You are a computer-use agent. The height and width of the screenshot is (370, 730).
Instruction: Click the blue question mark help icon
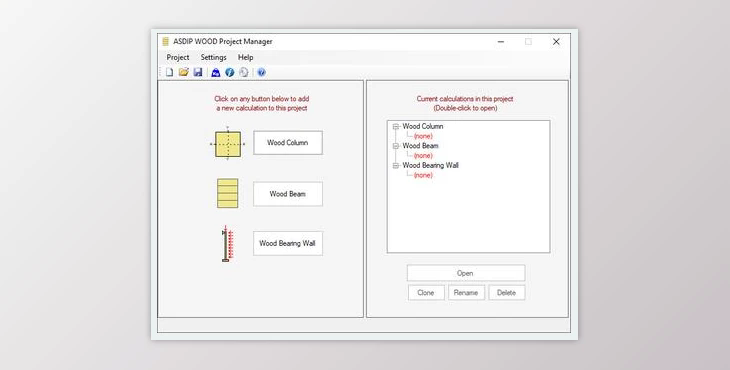click(261, 72)
